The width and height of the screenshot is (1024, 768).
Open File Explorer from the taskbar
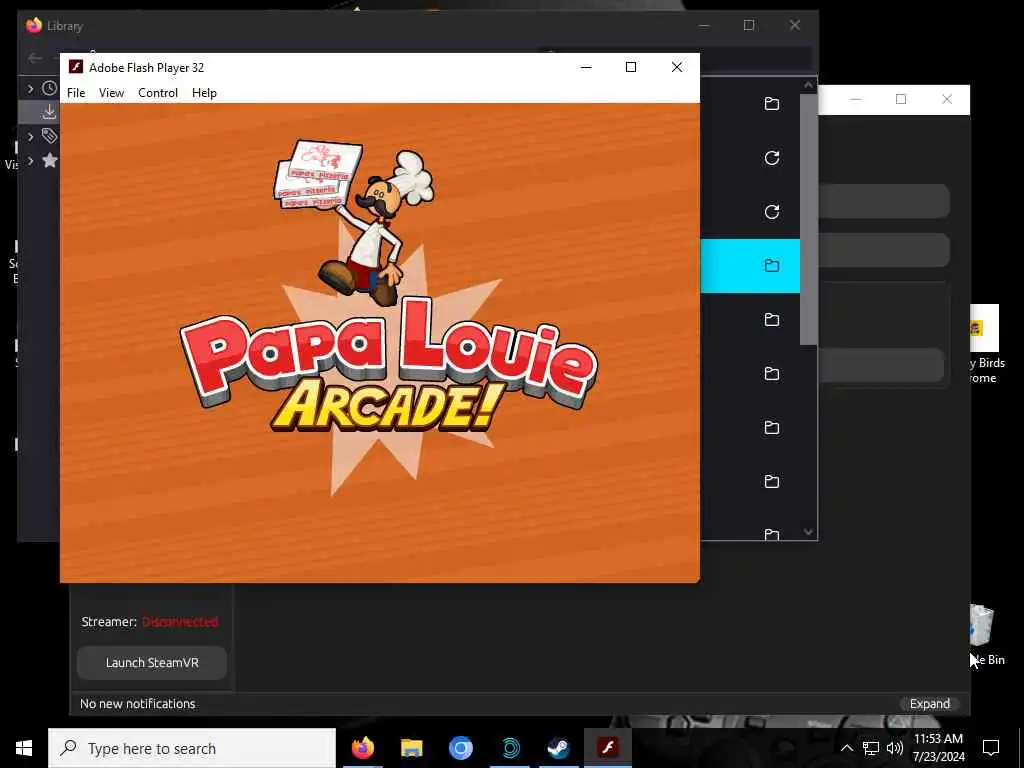411,748
